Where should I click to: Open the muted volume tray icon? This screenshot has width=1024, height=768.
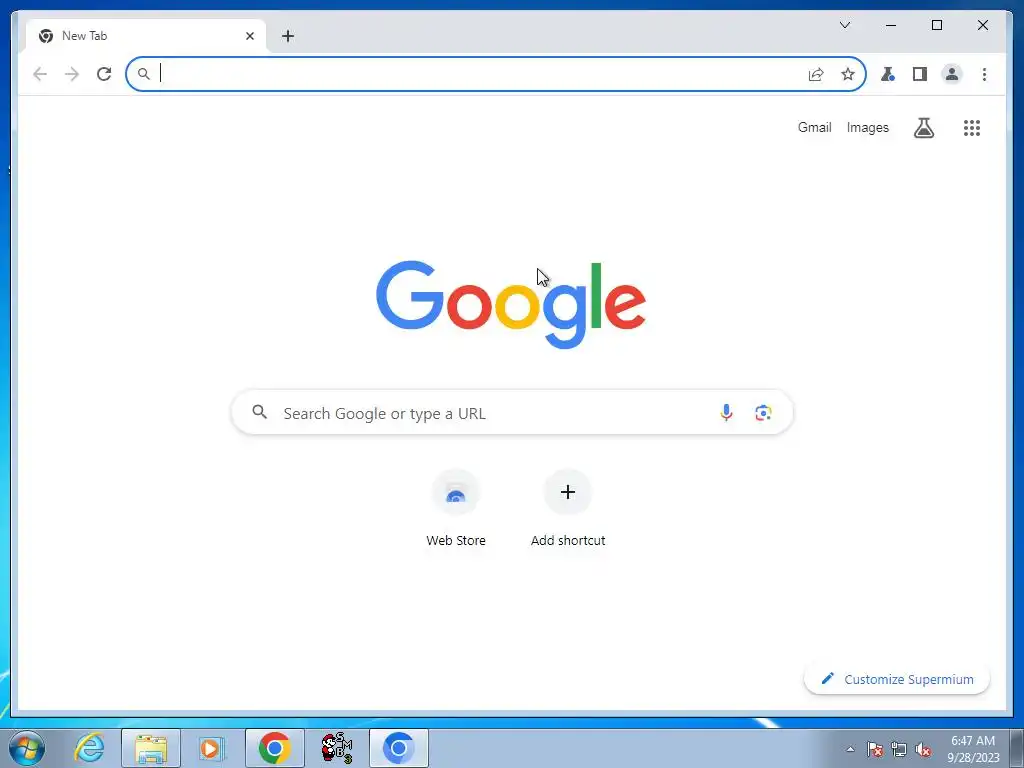pos(923,749)
